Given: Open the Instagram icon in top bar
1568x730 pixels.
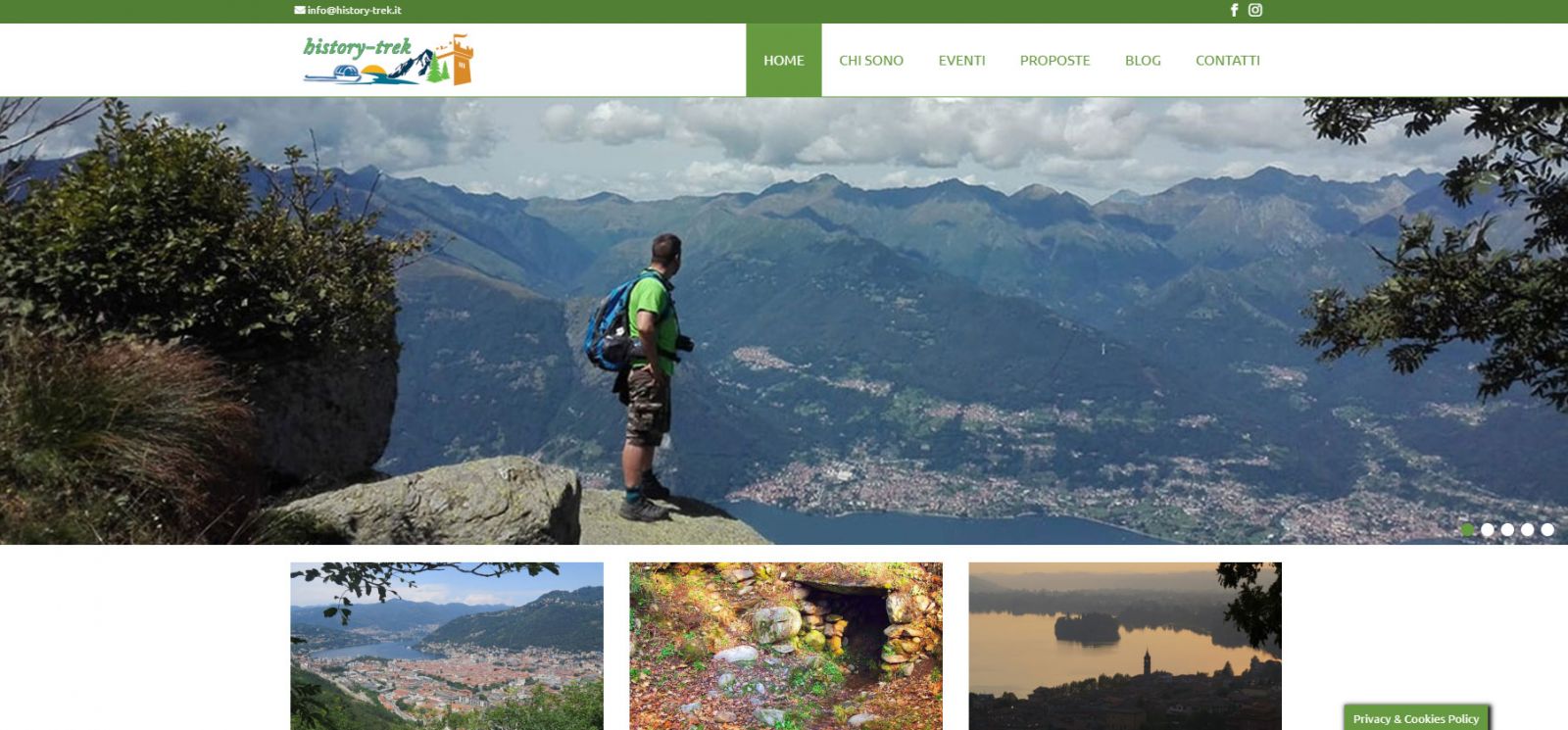Looking at the screenshot, I should coord(1255,10).
